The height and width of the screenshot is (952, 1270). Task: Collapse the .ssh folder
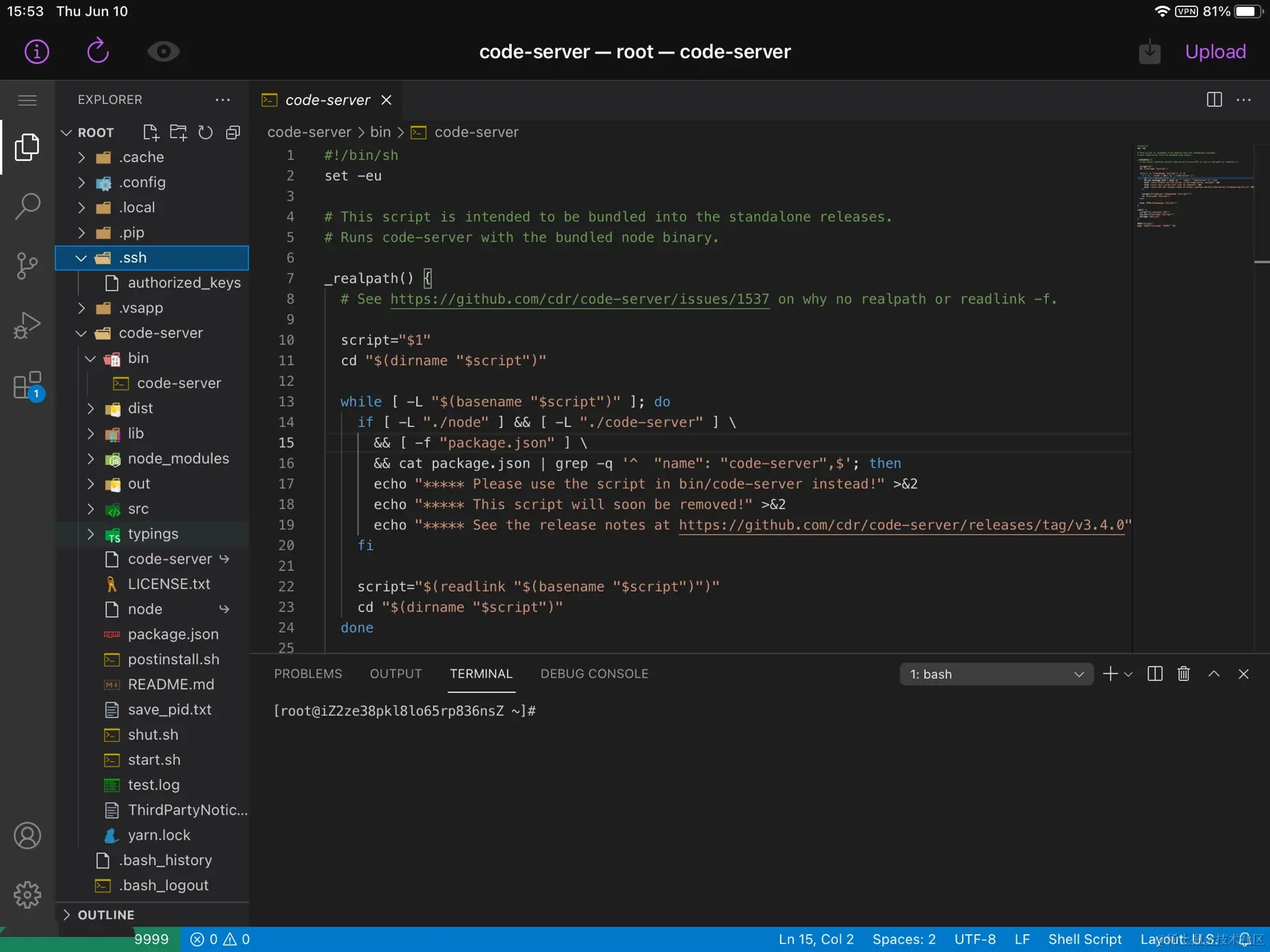point(152,258)
